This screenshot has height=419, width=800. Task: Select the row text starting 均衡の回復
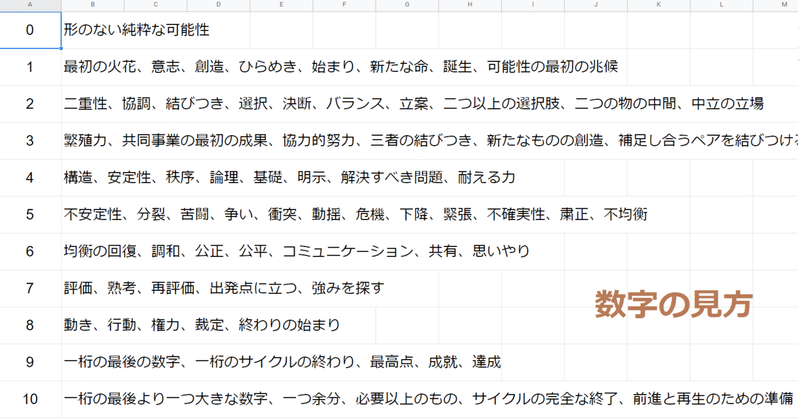pos(297,252)
